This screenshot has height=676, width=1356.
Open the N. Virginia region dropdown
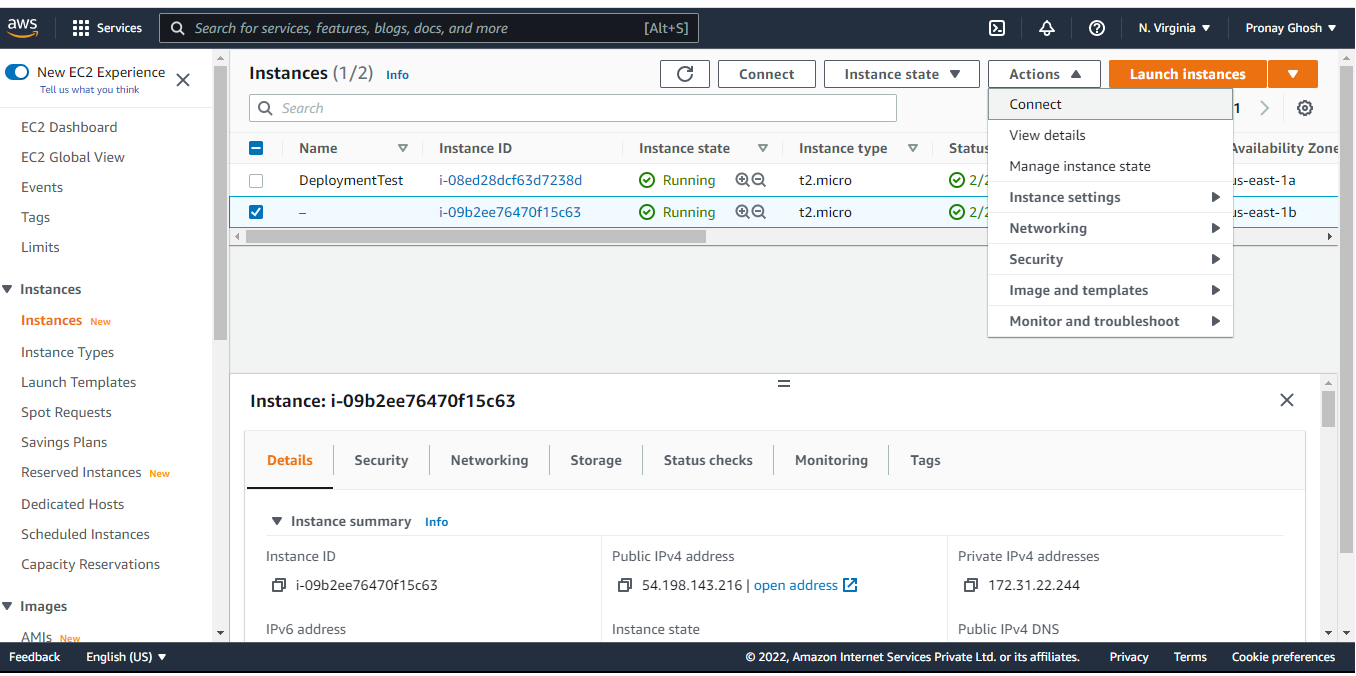pos(1174,28)
